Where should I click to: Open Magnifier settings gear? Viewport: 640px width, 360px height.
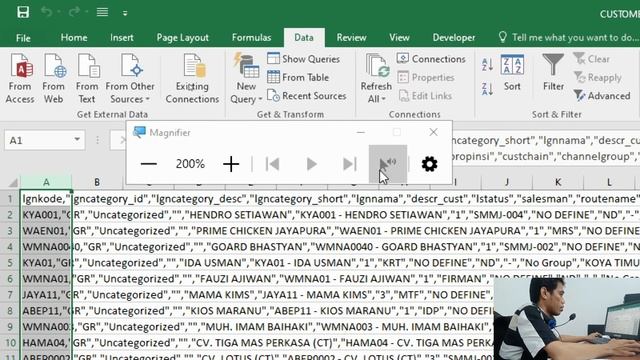tap(429, 164)
